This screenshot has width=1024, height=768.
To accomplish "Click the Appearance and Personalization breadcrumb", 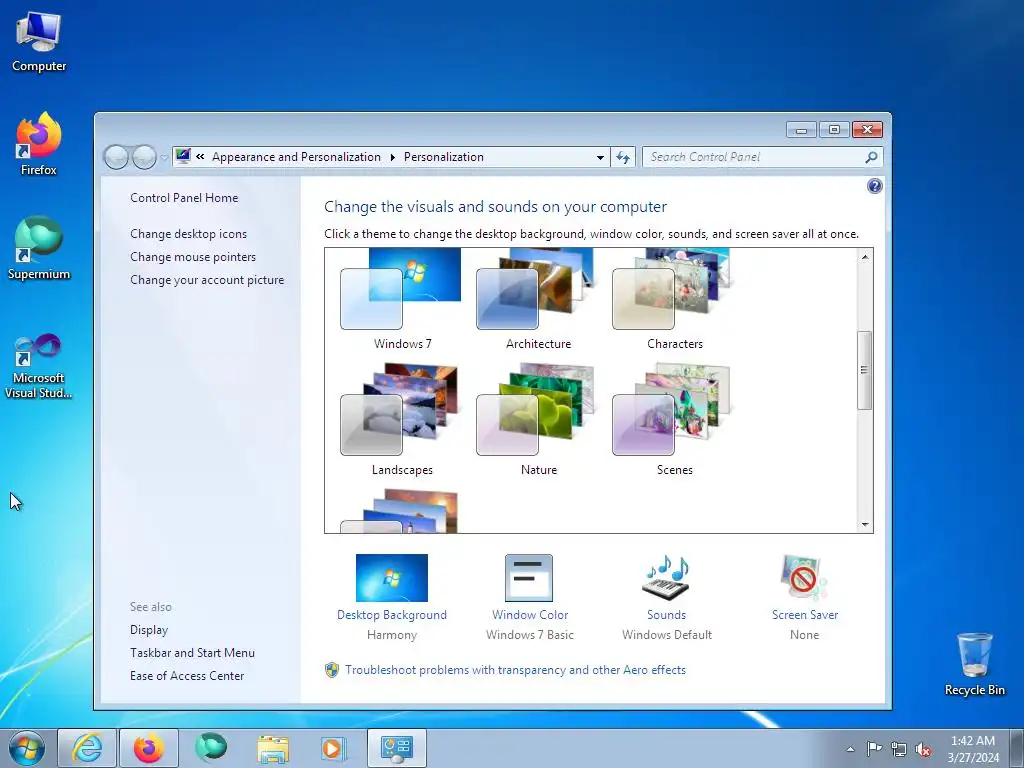I will click(296, 157).
